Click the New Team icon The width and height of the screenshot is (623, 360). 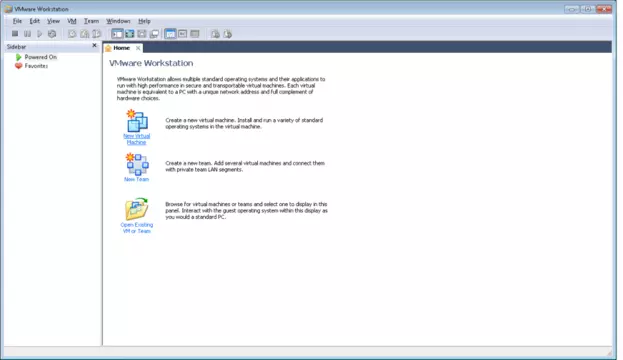137,164
